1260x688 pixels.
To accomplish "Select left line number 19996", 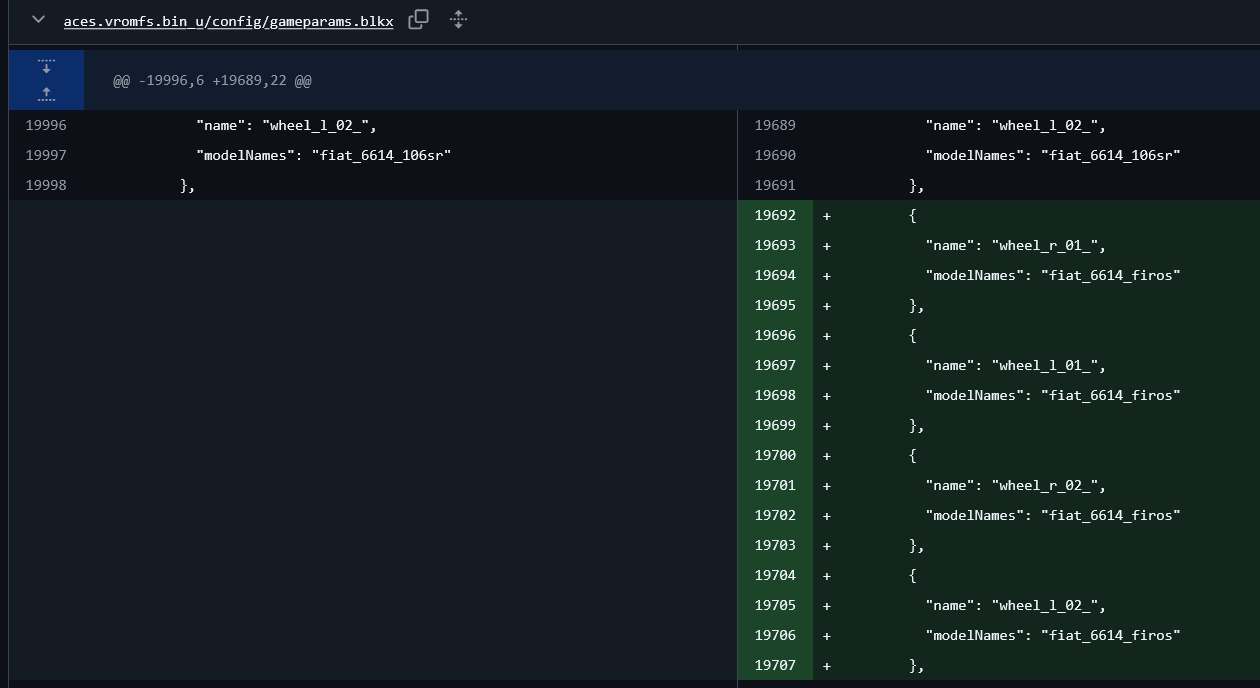I will tap(46, 125).
